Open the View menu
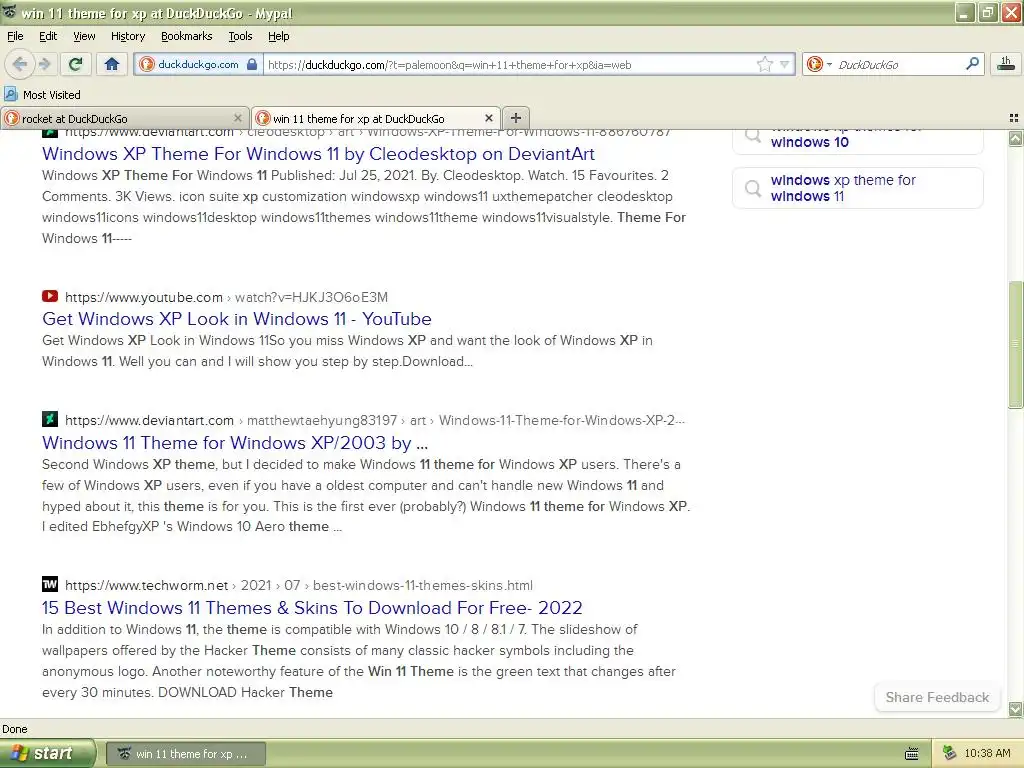 [x=84, y=36]
